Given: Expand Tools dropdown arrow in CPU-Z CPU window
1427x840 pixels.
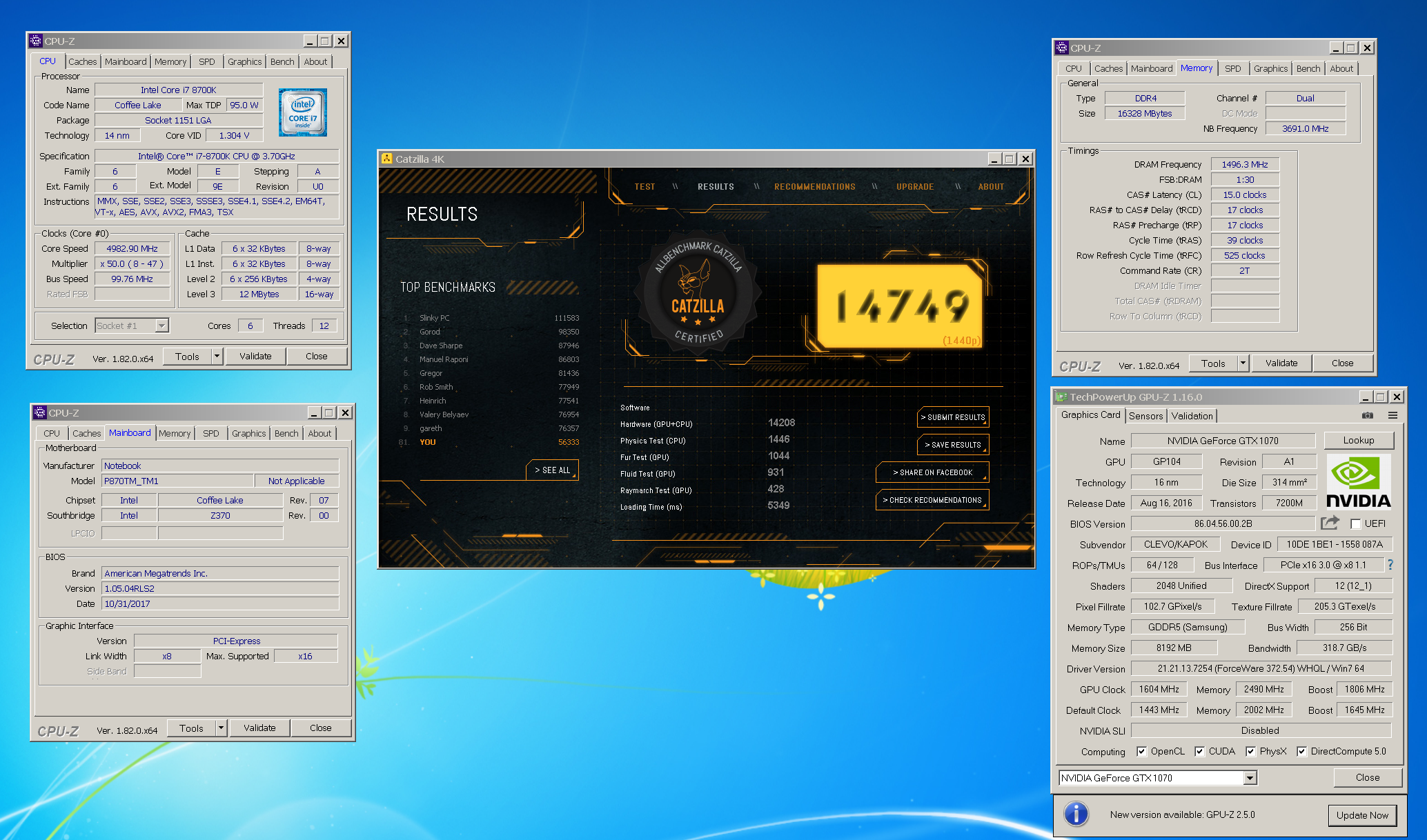Looking at the screenshot, I should click(217, 356).
